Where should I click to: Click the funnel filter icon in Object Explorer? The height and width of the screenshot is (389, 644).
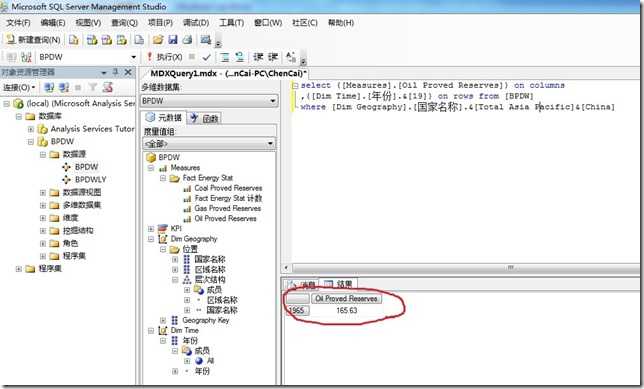(x=93, y=87)
